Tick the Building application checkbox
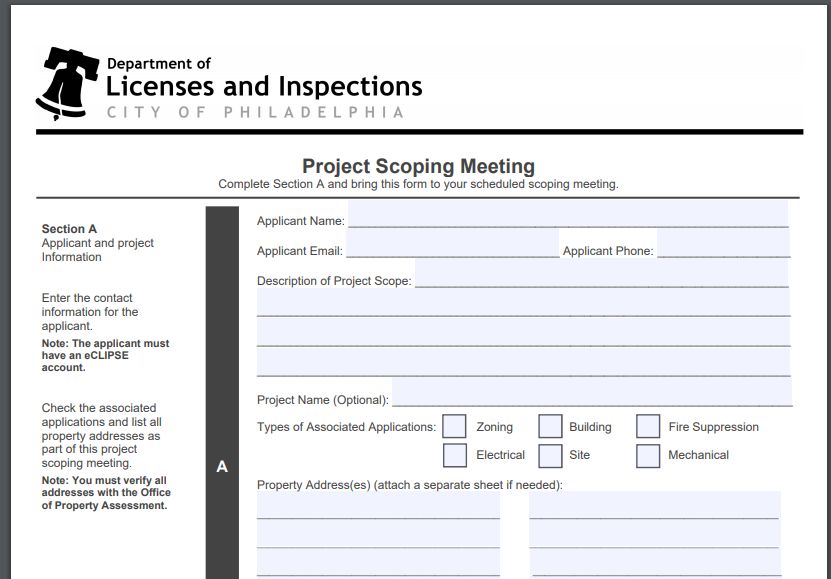 [x=550, y=426]
